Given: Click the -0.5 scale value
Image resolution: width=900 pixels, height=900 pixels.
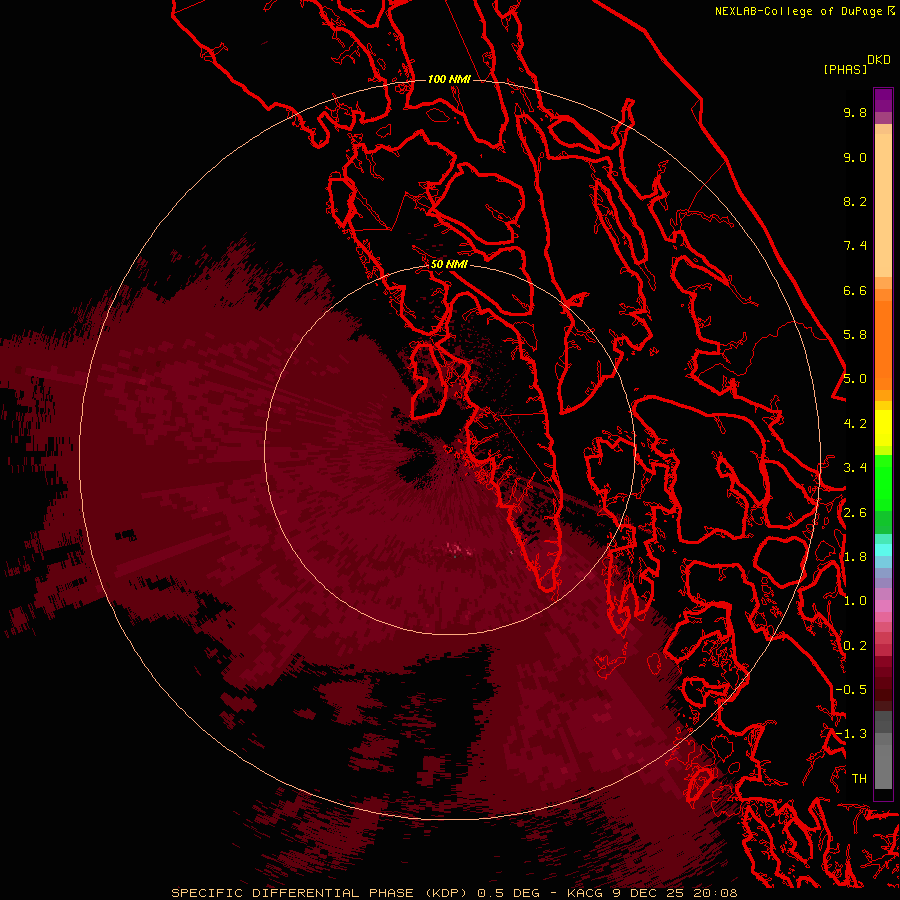Looking at the screenshot, I should pyautogui.click(x=851, y=690).
